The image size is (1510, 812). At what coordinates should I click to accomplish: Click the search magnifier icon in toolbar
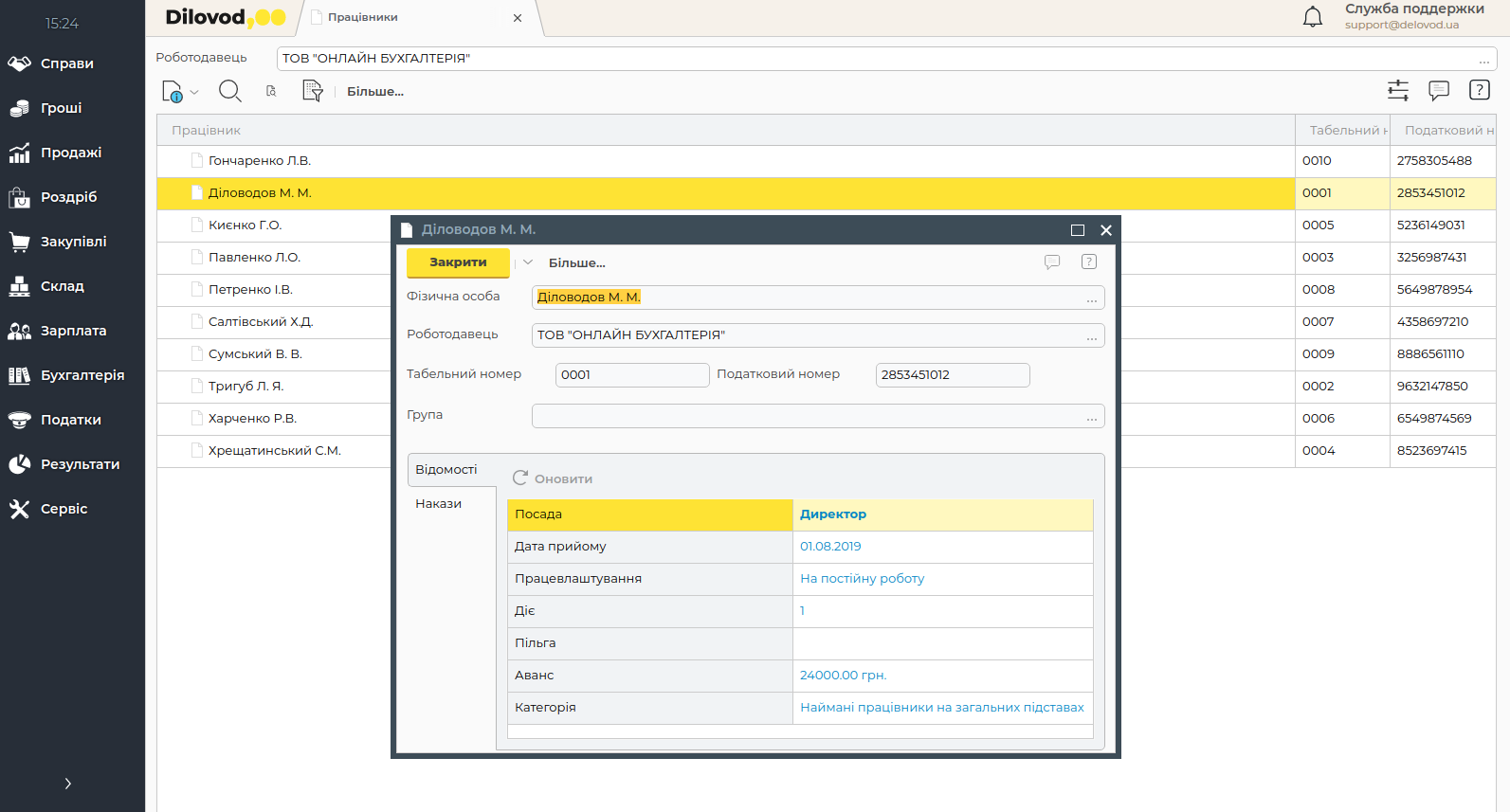coord(229,91)
